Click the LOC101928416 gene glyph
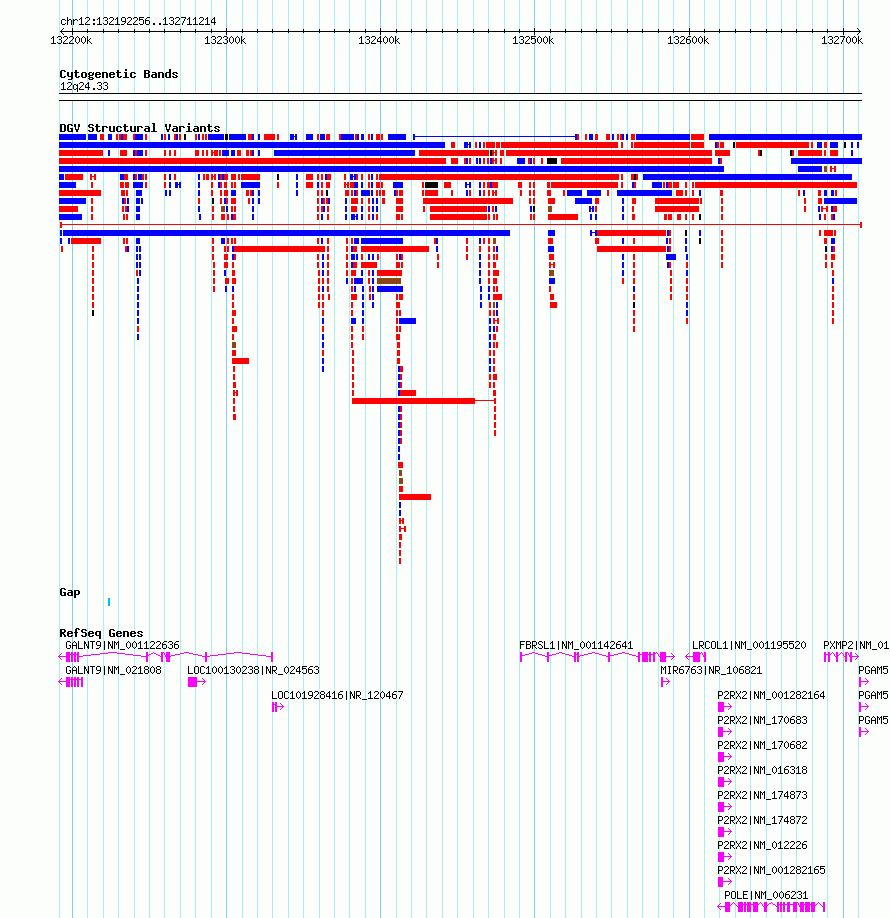This screenshot has height=918, width=890. point(278,707)
